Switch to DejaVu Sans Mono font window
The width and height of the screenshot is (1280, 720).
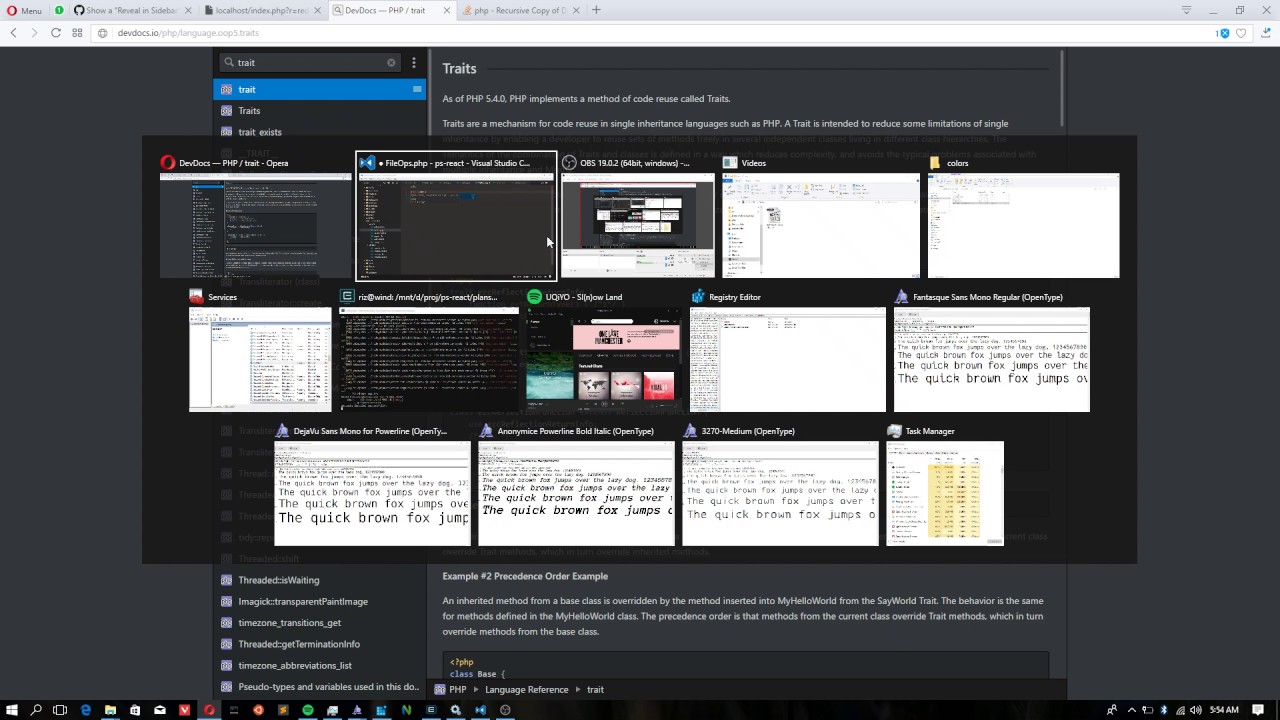tap(372, 484)
